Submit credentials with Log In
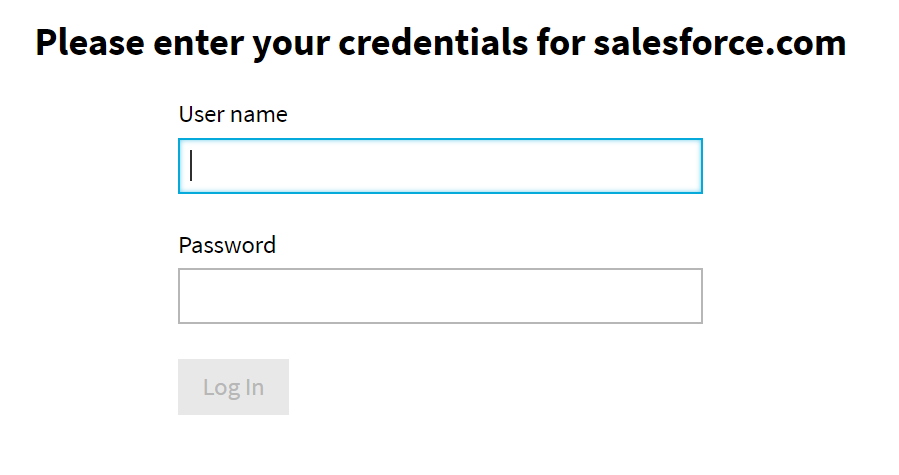 233,387
